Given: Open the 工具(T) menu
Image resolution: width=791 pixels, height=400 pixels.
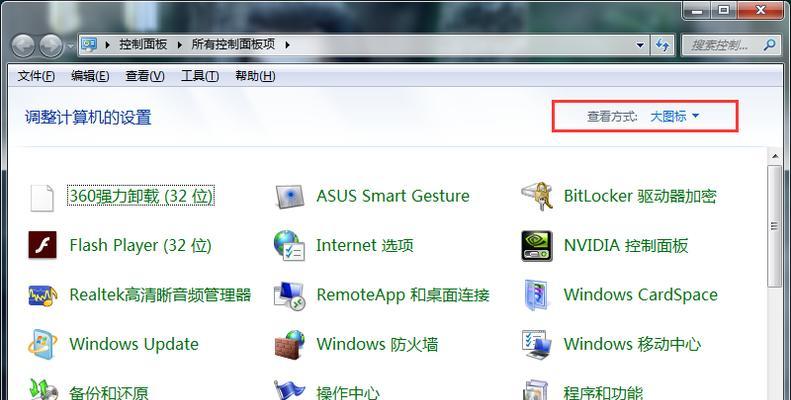Looking at the screenshot, I should tap(200, 76).
